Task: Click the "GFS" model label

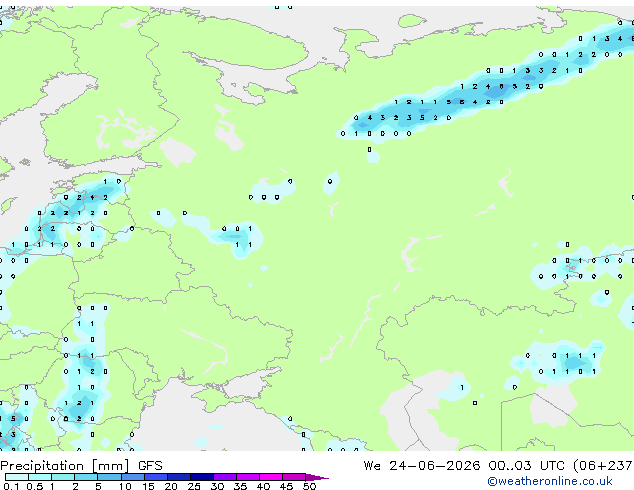Action: point(150,466)
